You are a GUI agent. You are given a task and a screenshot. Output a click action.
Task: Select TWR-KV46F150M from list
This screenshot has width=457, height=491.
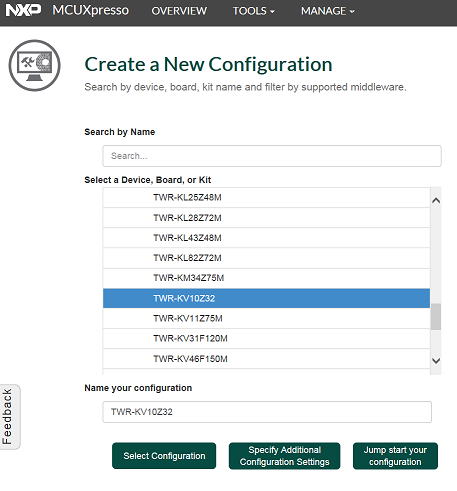266,359
